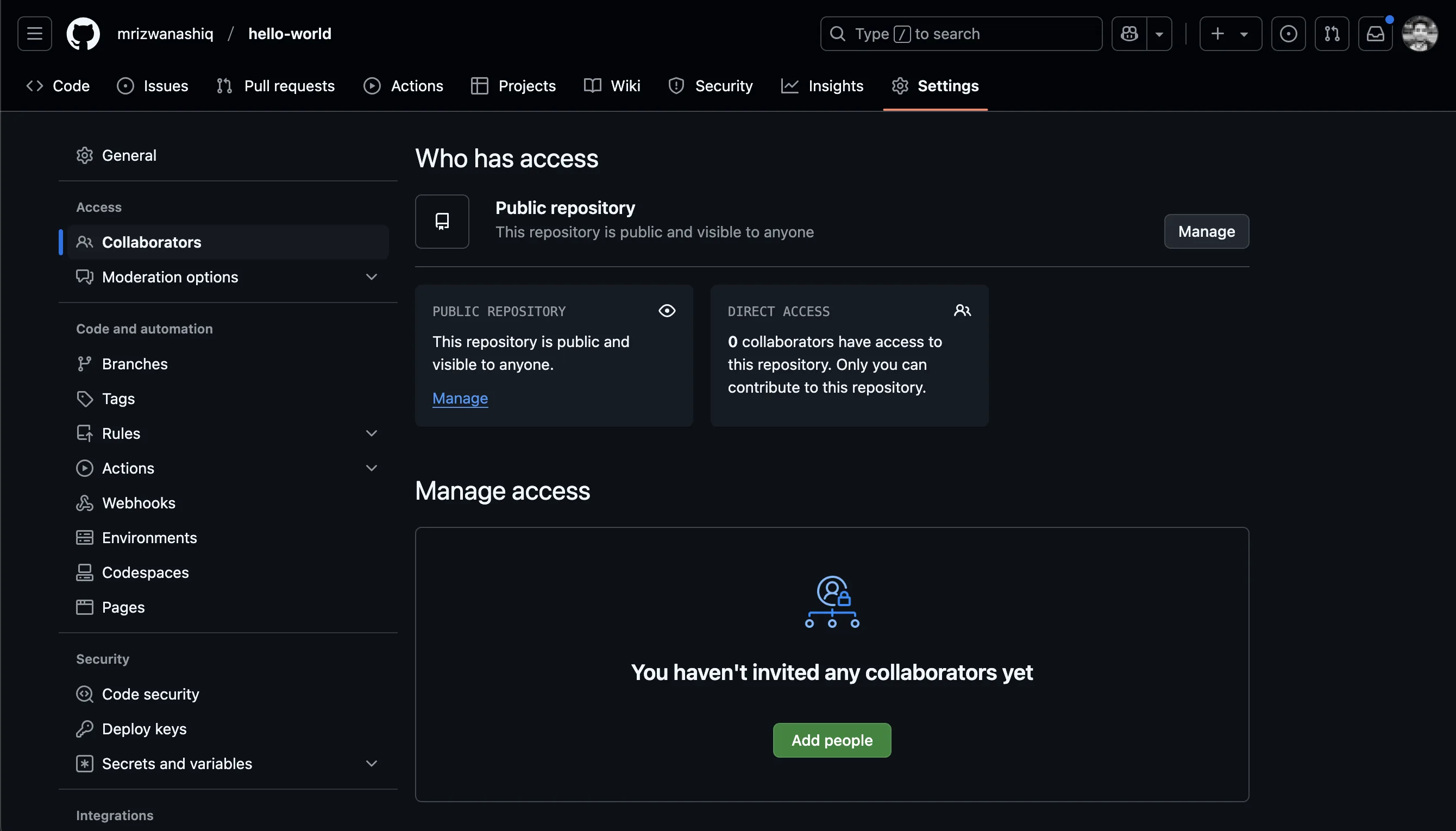The width and height of the screenshot is (1456, 831).
Task: Open the user profile avatar menu
Action: 1420,34
